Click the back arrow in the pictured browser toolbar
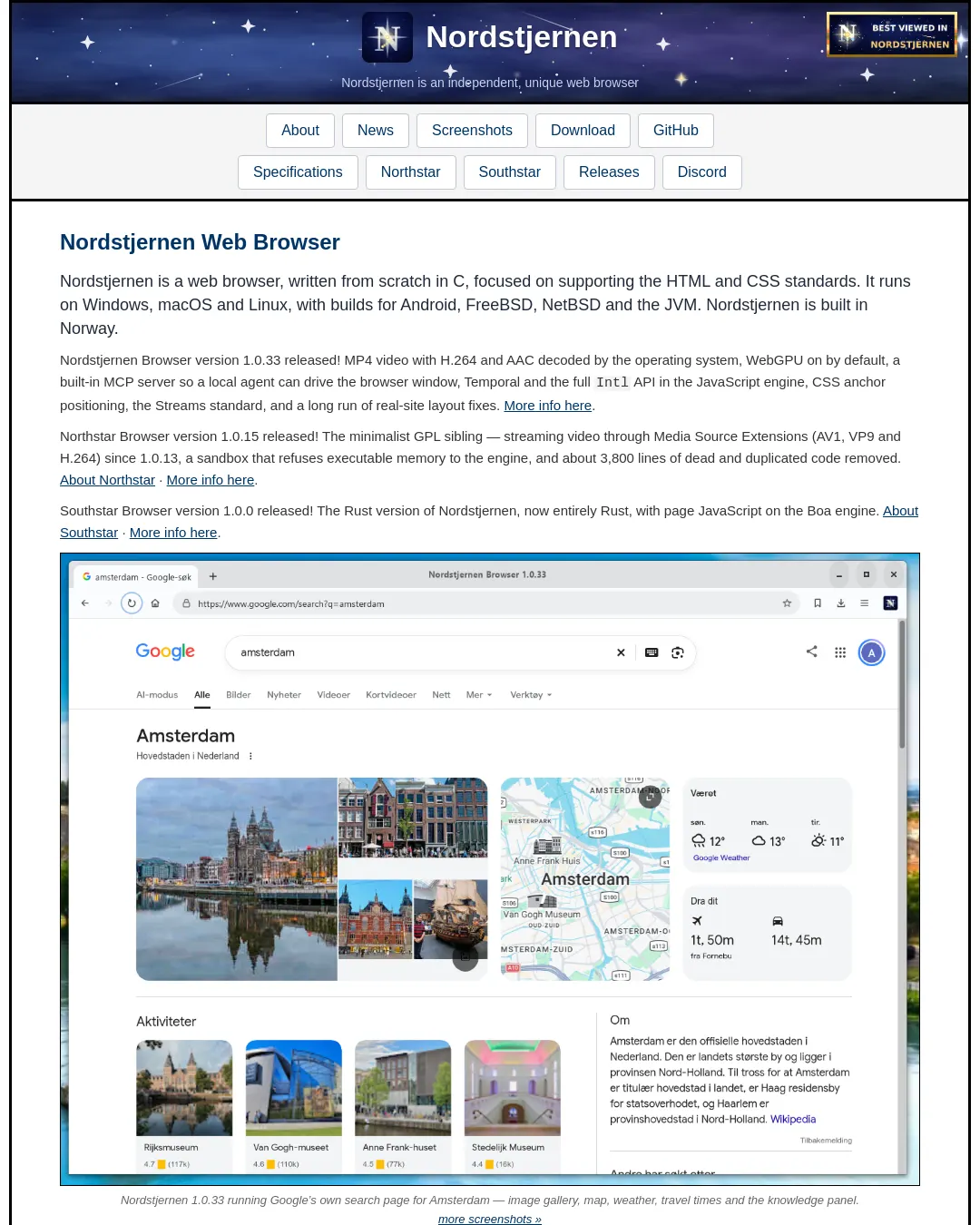980x1225 pixels. pyautogui.click(x=85, y=603)
